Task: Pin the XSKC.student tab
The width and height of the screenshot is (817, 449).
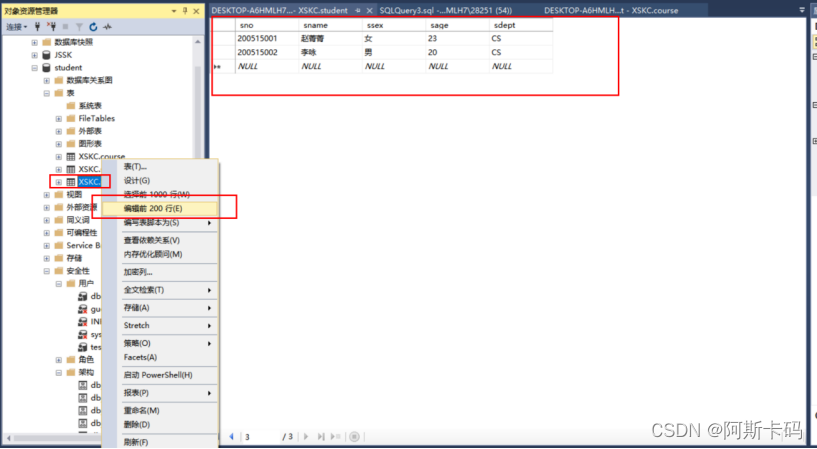Action: coord(357,10)
